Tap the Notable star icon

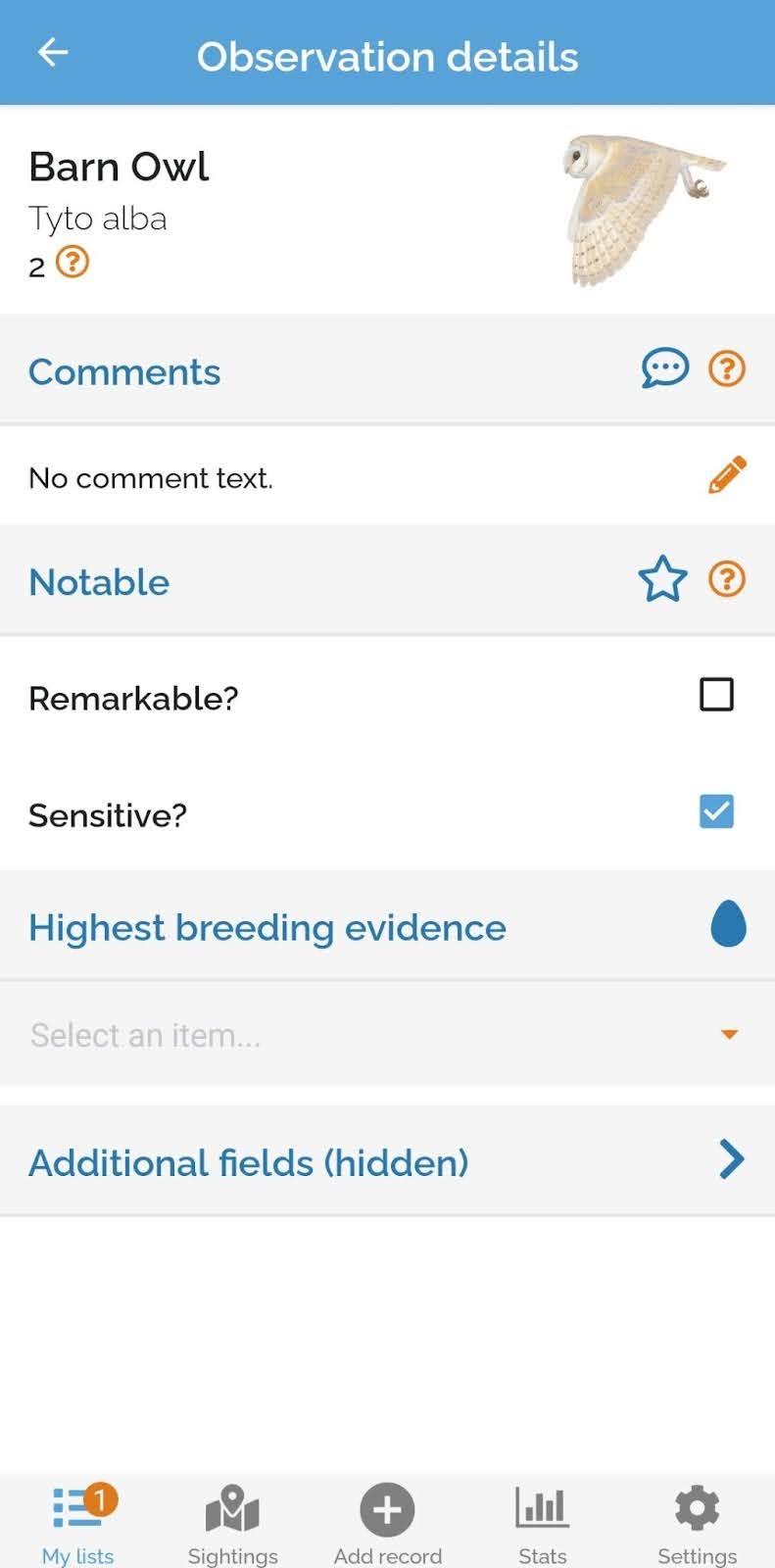(x=663, y=579)
